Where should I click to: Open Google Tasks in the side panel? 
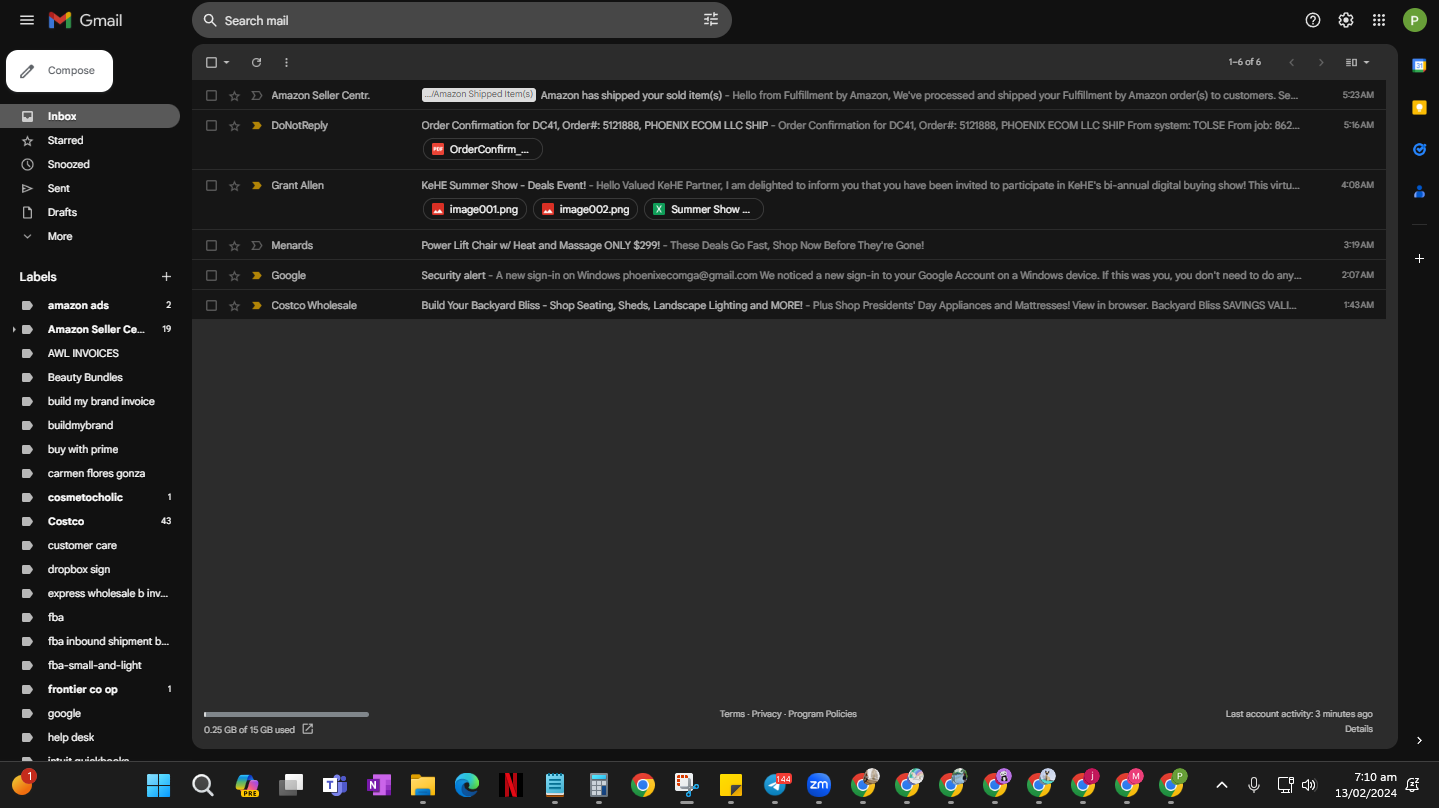tap(1419, 149)
